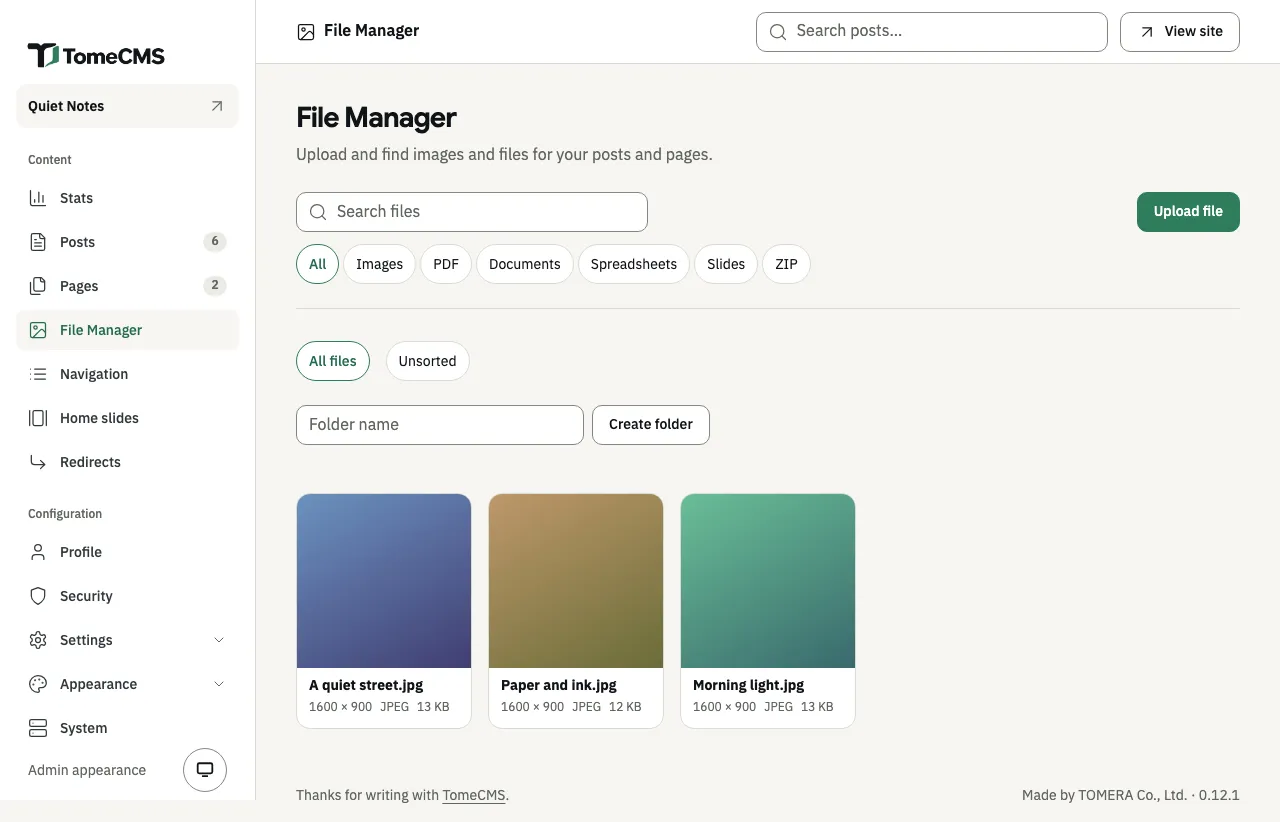Viewport: 1280px width, 822px height.
Task: Click the Posts document icon
Action: tap(38, 242)
